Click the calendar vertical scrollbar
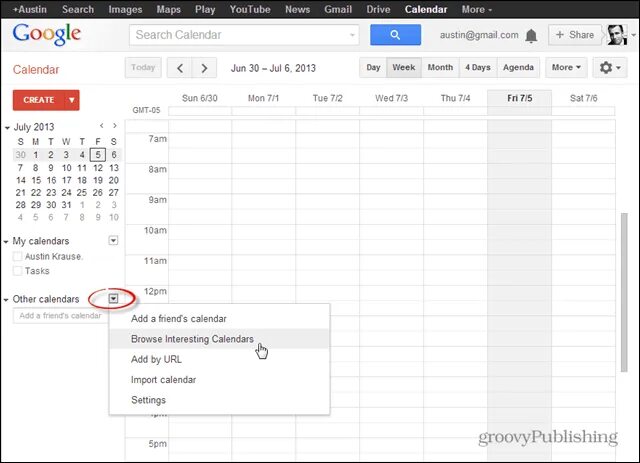The image size is (640, 463). [x=624, y=292]
